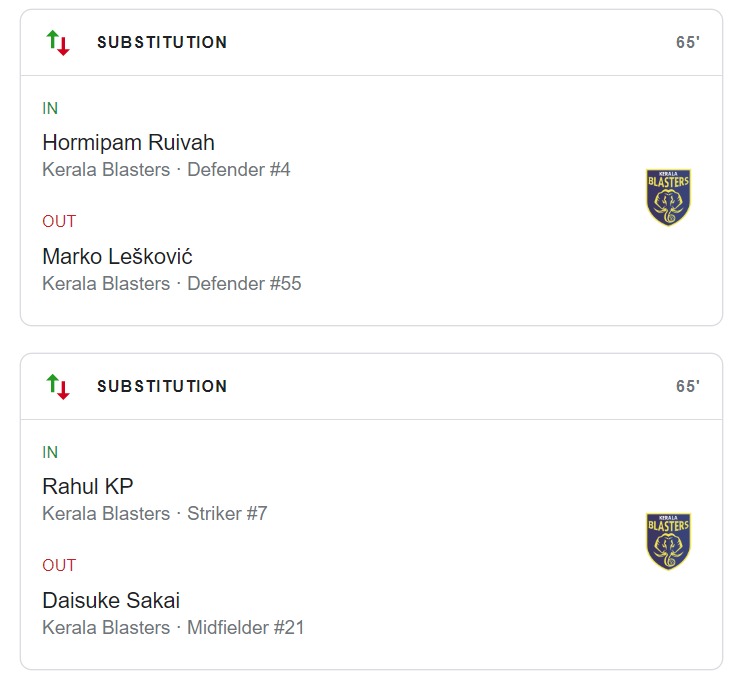Click the substitution arrows icon in Rahul KP's card
The image size is (737, 676).
pyautogui.click(x=58, y=386)
